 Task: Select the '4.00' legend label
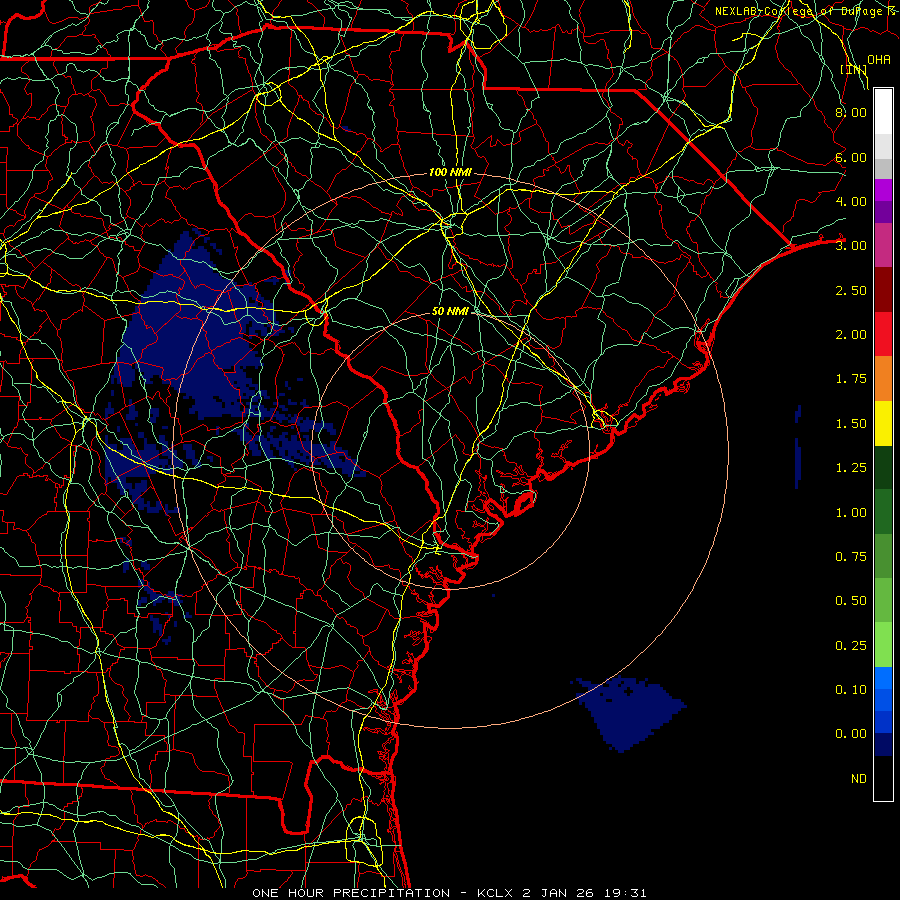pos(851,201)
